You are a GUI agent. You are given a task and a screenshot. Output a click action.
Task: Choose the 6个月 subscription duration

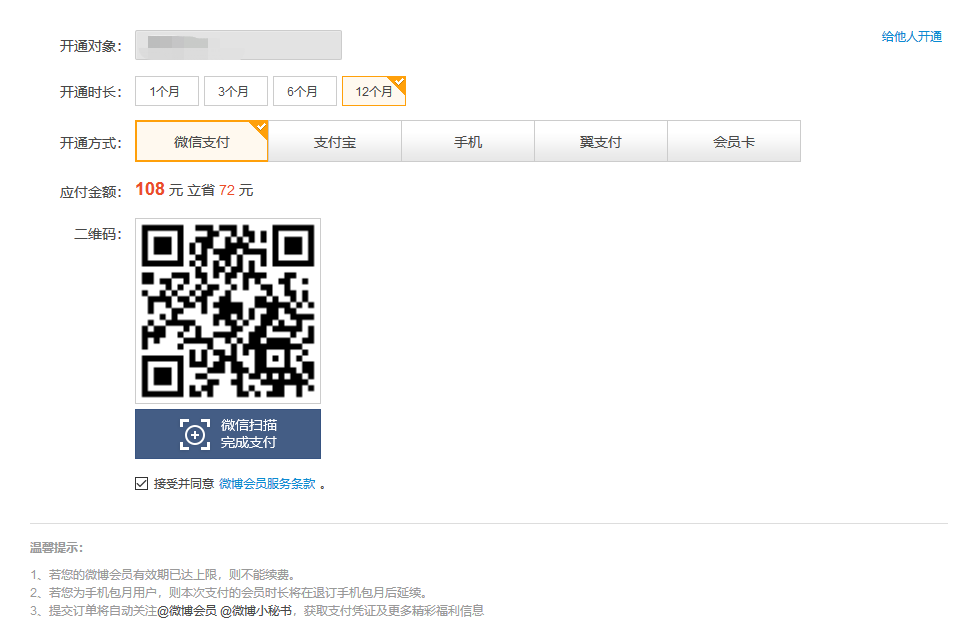[304, 91]
